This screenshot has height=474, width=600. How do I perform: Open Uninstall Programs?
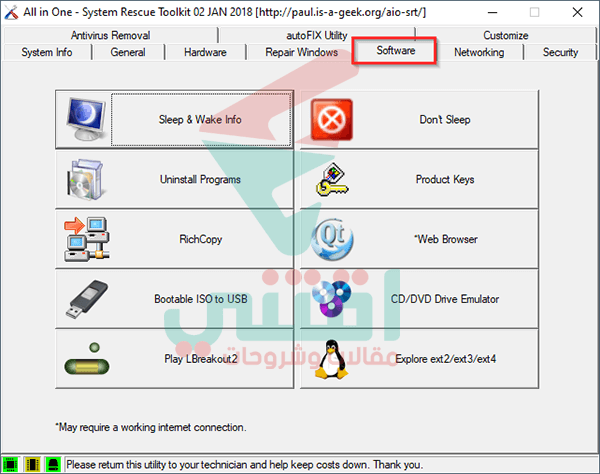click(174, 179)
